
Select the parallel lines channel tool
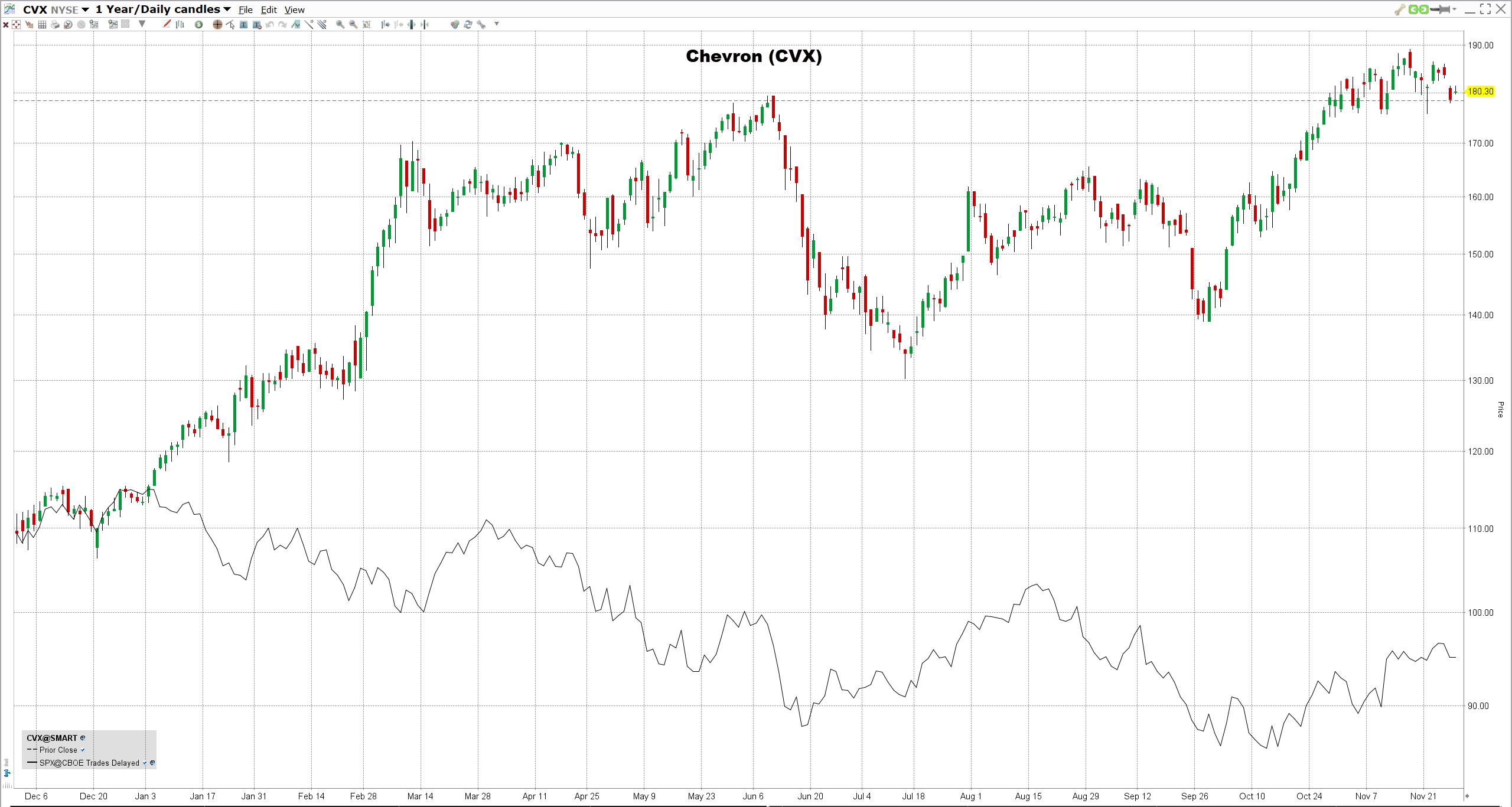[322, 24]
